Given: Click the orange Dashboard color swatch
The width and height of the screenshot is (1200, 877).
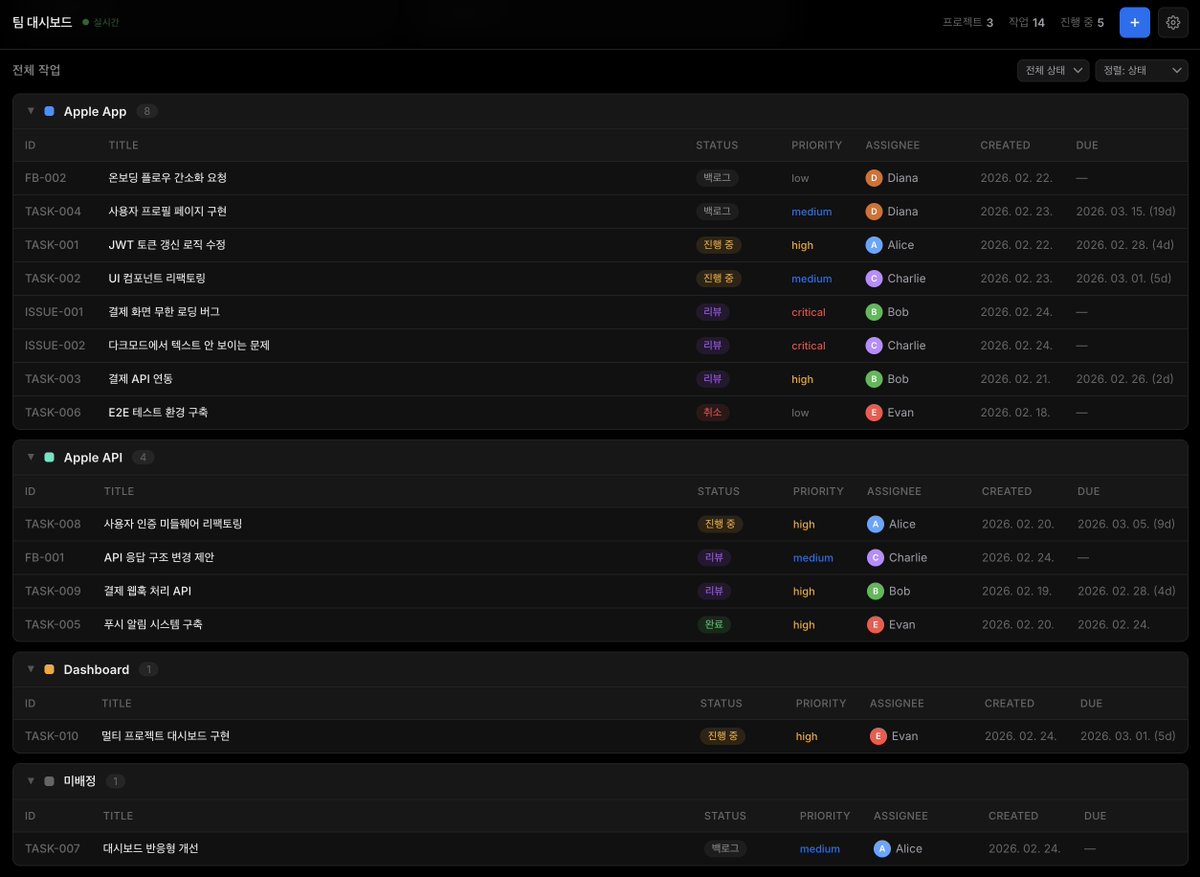Looking at the screenshot, I should pos(50,669).
